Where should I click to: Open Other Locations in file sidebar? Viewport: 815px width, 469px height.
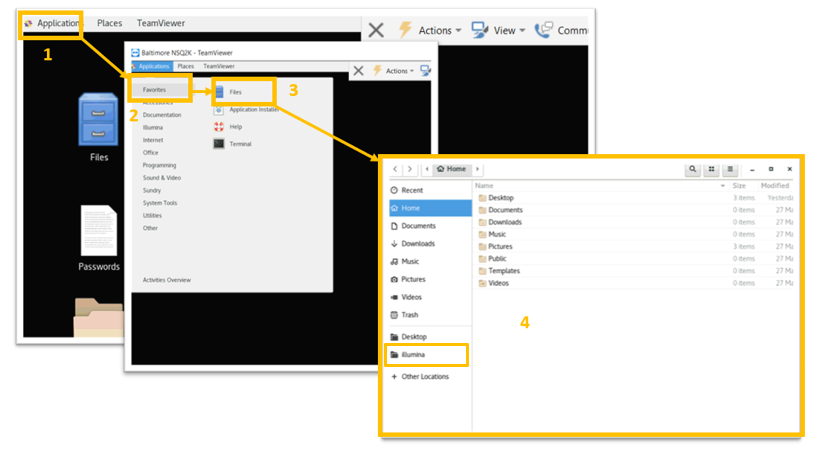(425, 377)
